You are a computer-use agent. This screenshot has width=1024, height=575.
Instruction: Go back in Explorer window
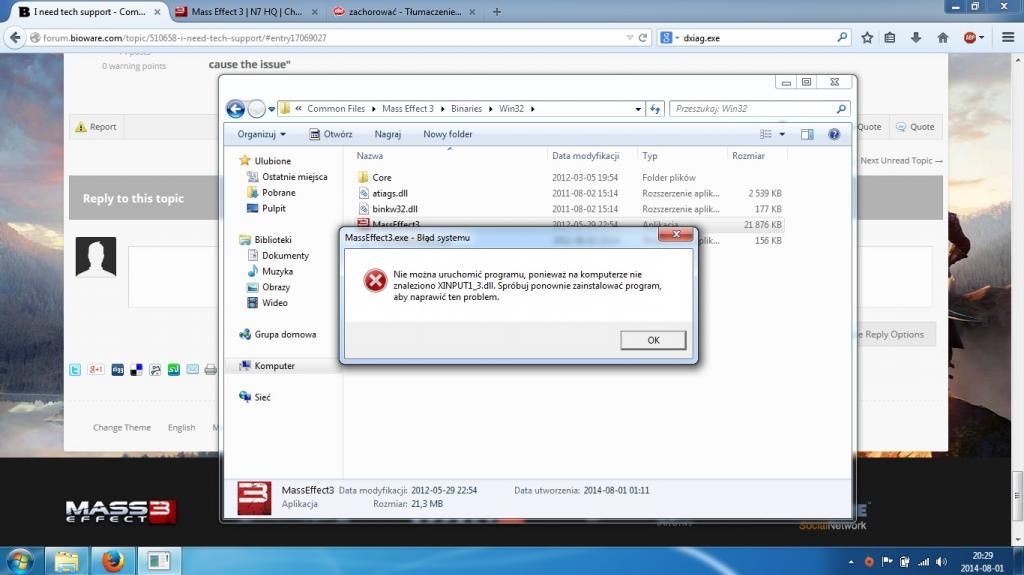[236, 108]
